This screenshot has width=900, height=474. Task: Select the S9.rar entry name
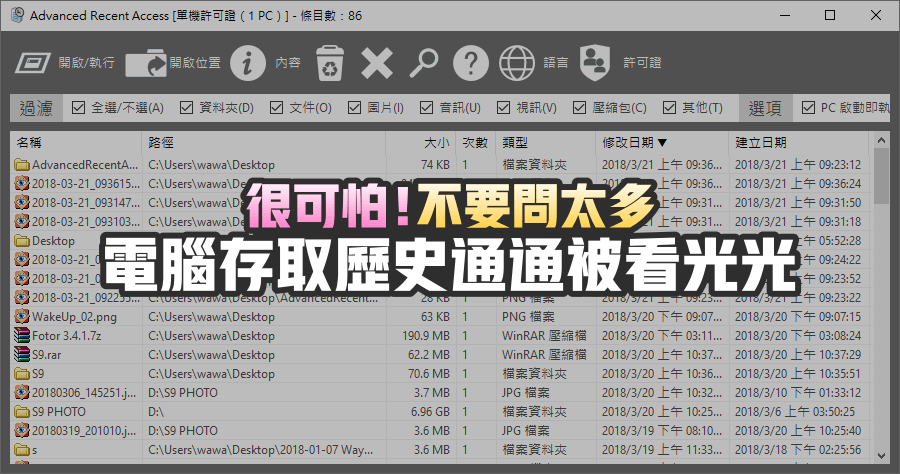click(x=46, y=354)
